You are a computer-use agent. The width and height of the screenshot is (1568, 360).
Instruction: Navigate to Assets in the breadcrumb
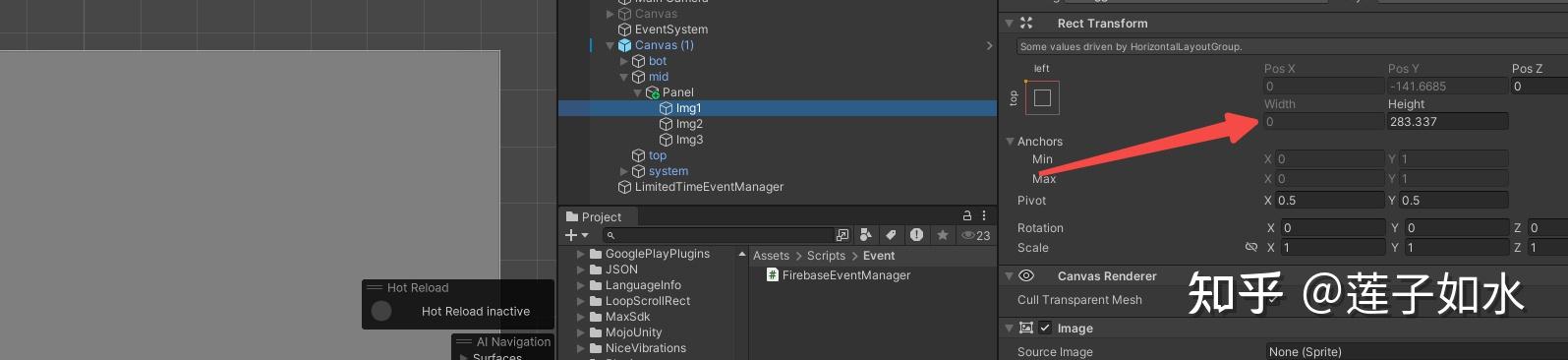point(771,256)
